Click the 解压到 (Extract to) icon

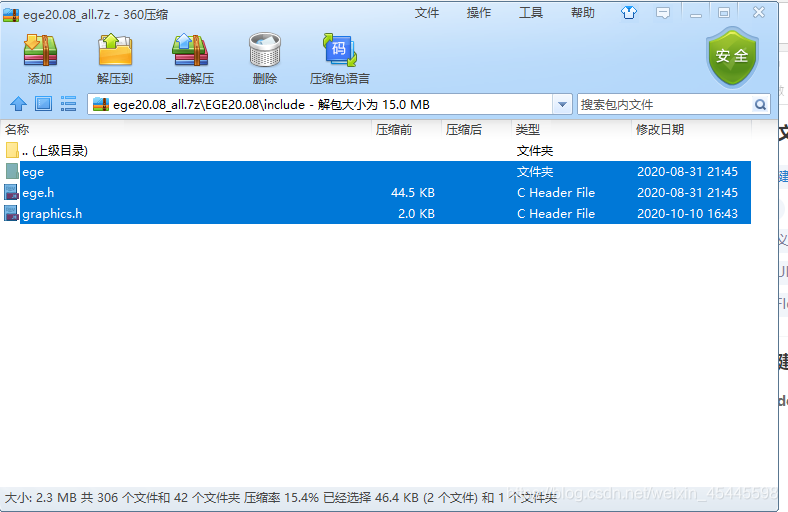point(115,50)
